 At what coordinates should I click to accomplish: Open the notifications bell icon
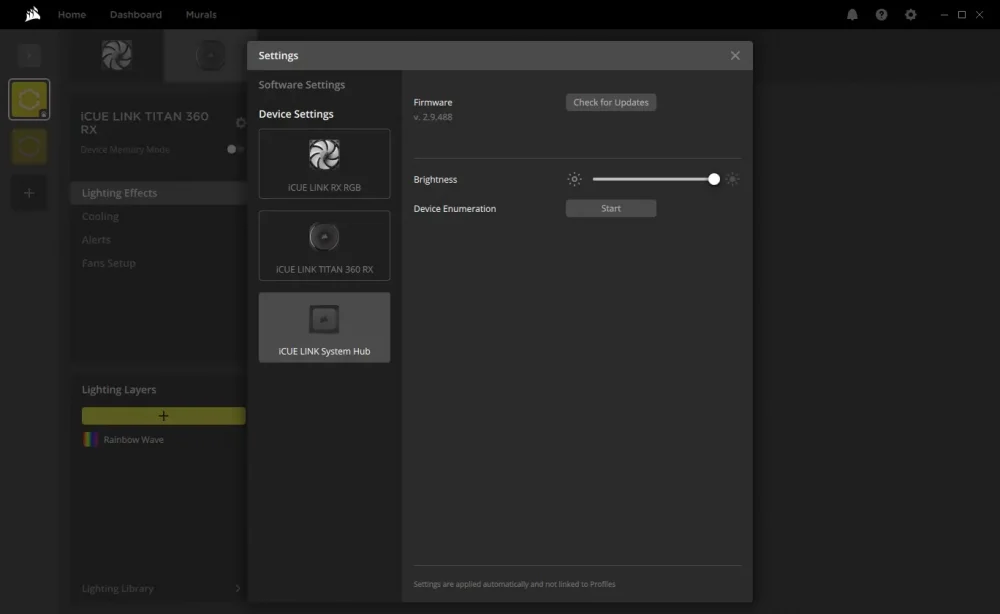click(x=852, y=15)
